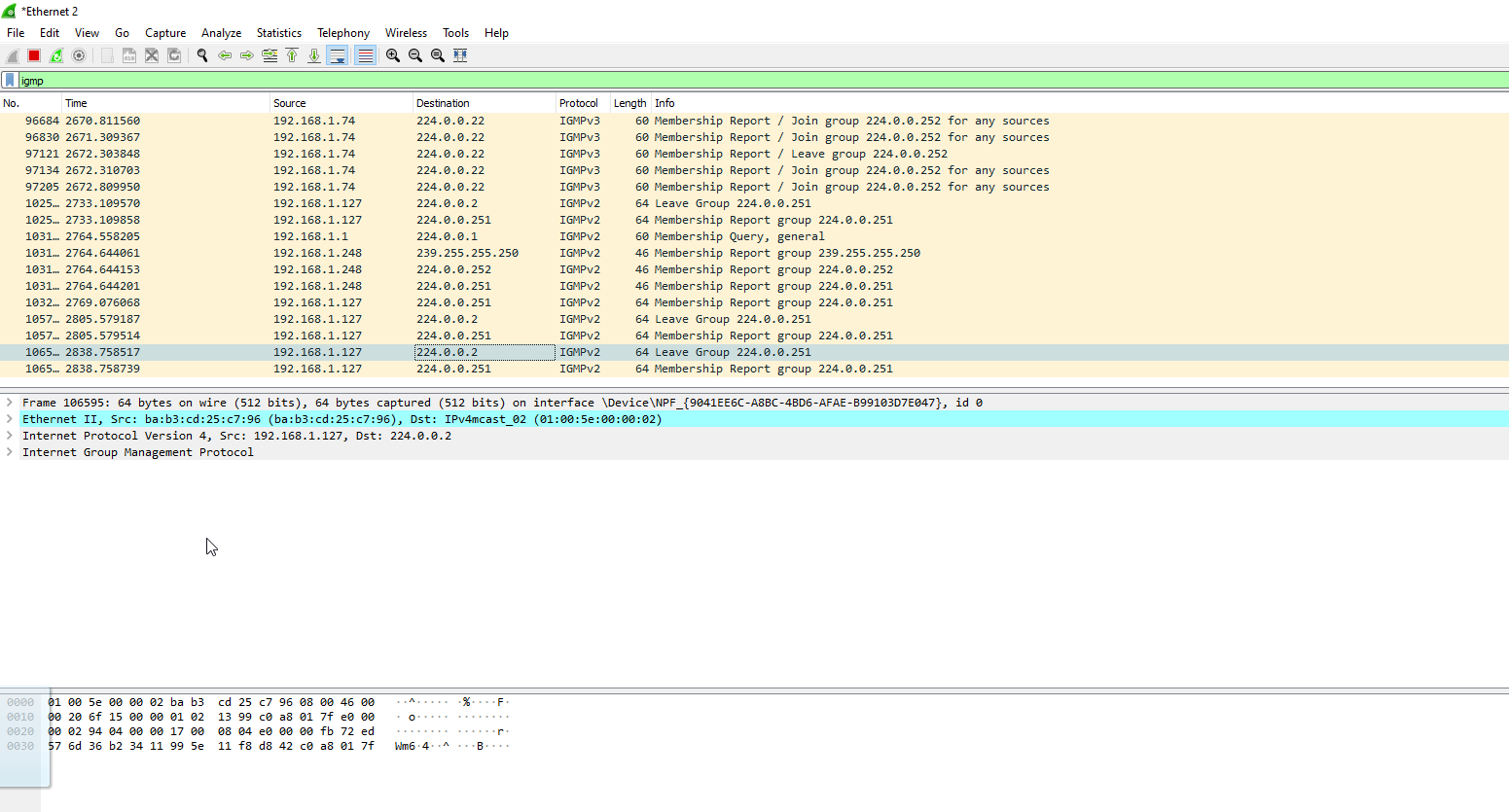Expand the Ethernet II tree row

tap(9, 419)
